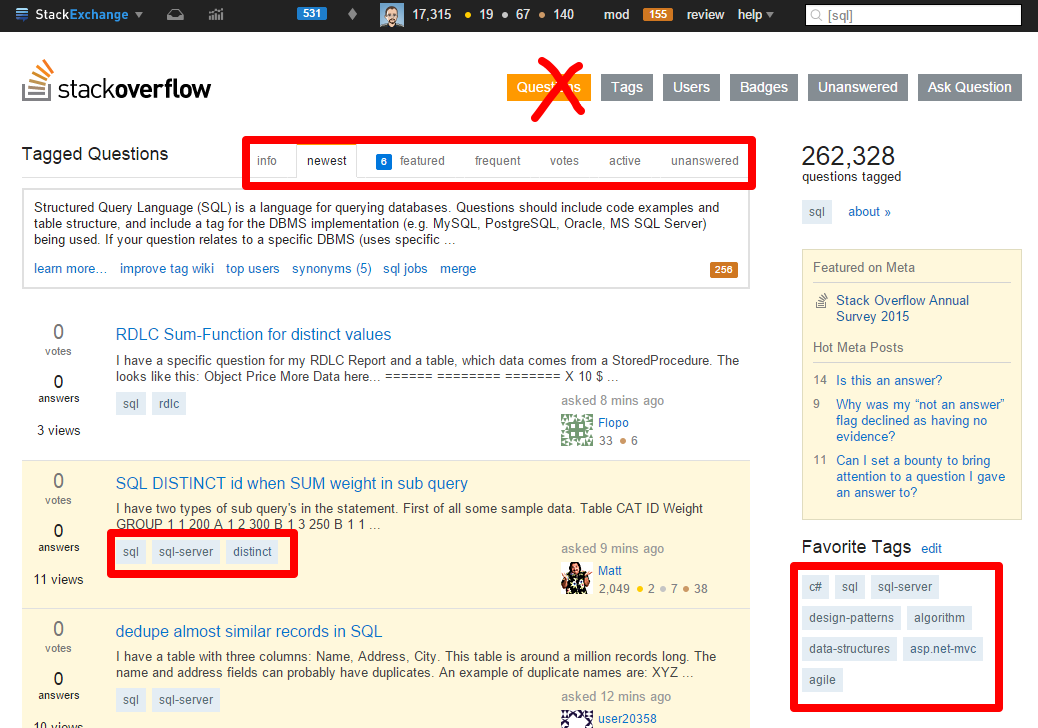Screen dimensions: 1038x728
Task: Expand the help dropdown
Action: click(755, 15)
